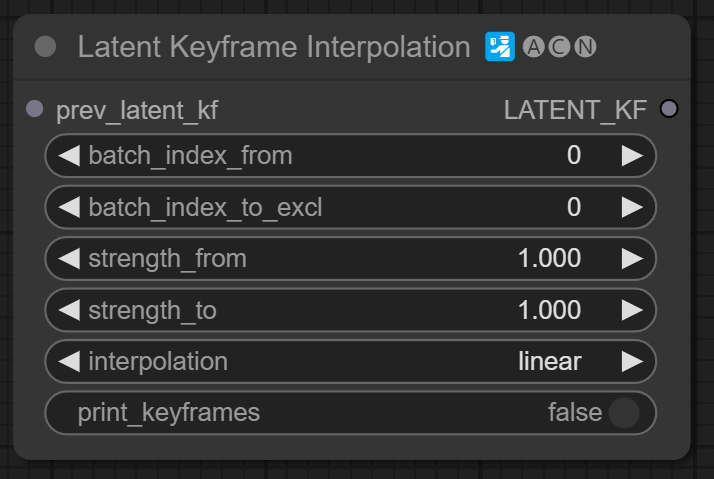
Task: Increase strength_to using right arrow
Action: 632,310
